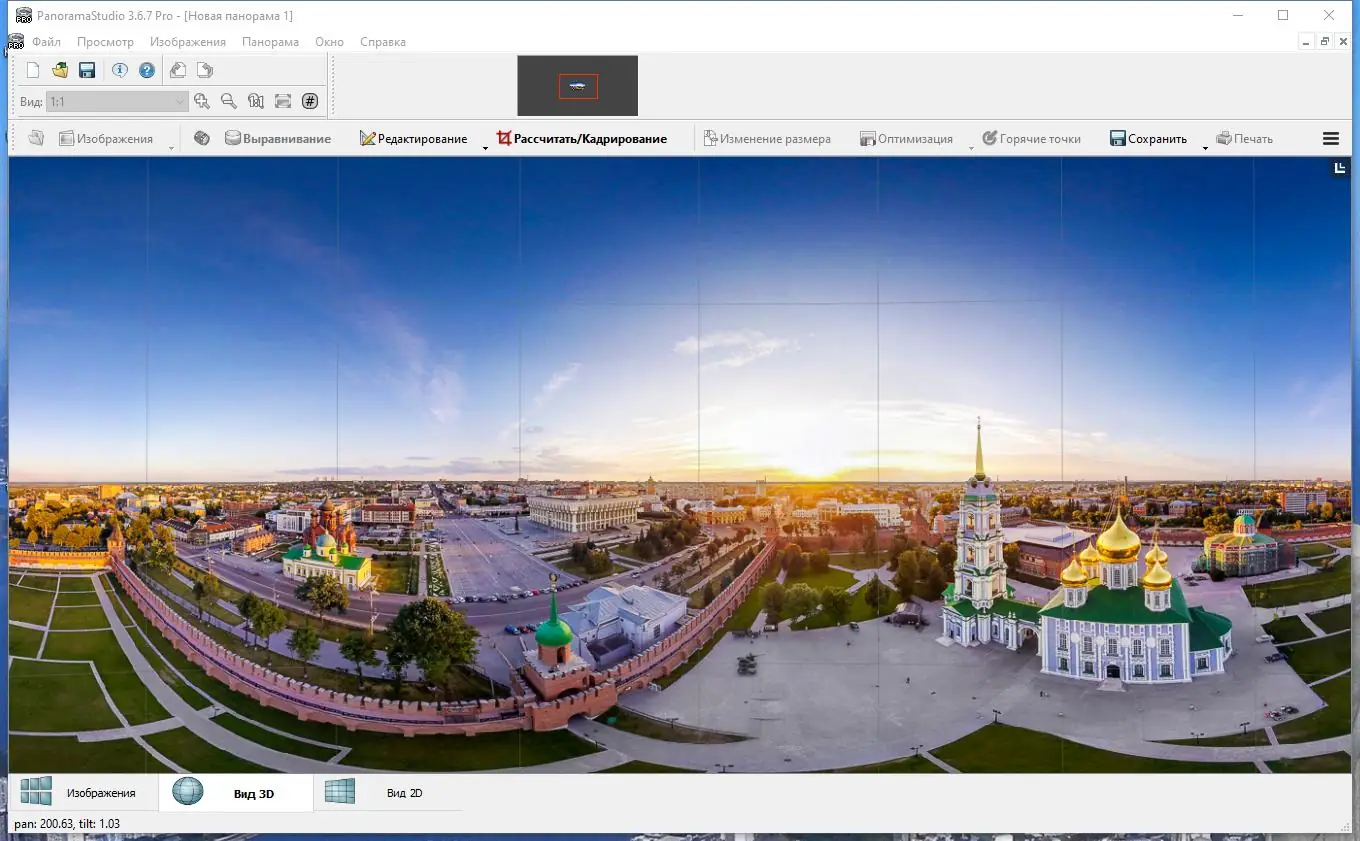Click the Сохранить toolbar button
This screenshot has height=841, width=1360.
(x=1148, y=139)
